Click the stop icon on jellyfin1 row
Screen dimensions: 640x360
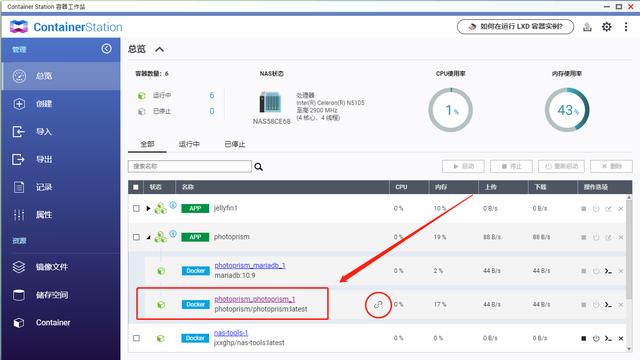584,209
